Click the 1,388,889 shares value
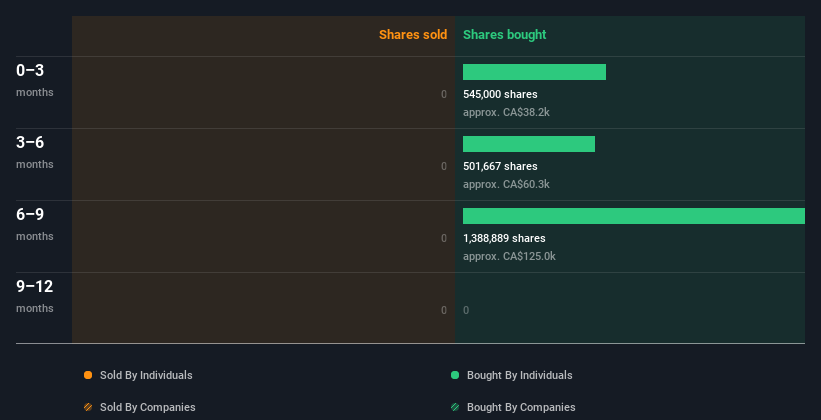 pos(504,238)
